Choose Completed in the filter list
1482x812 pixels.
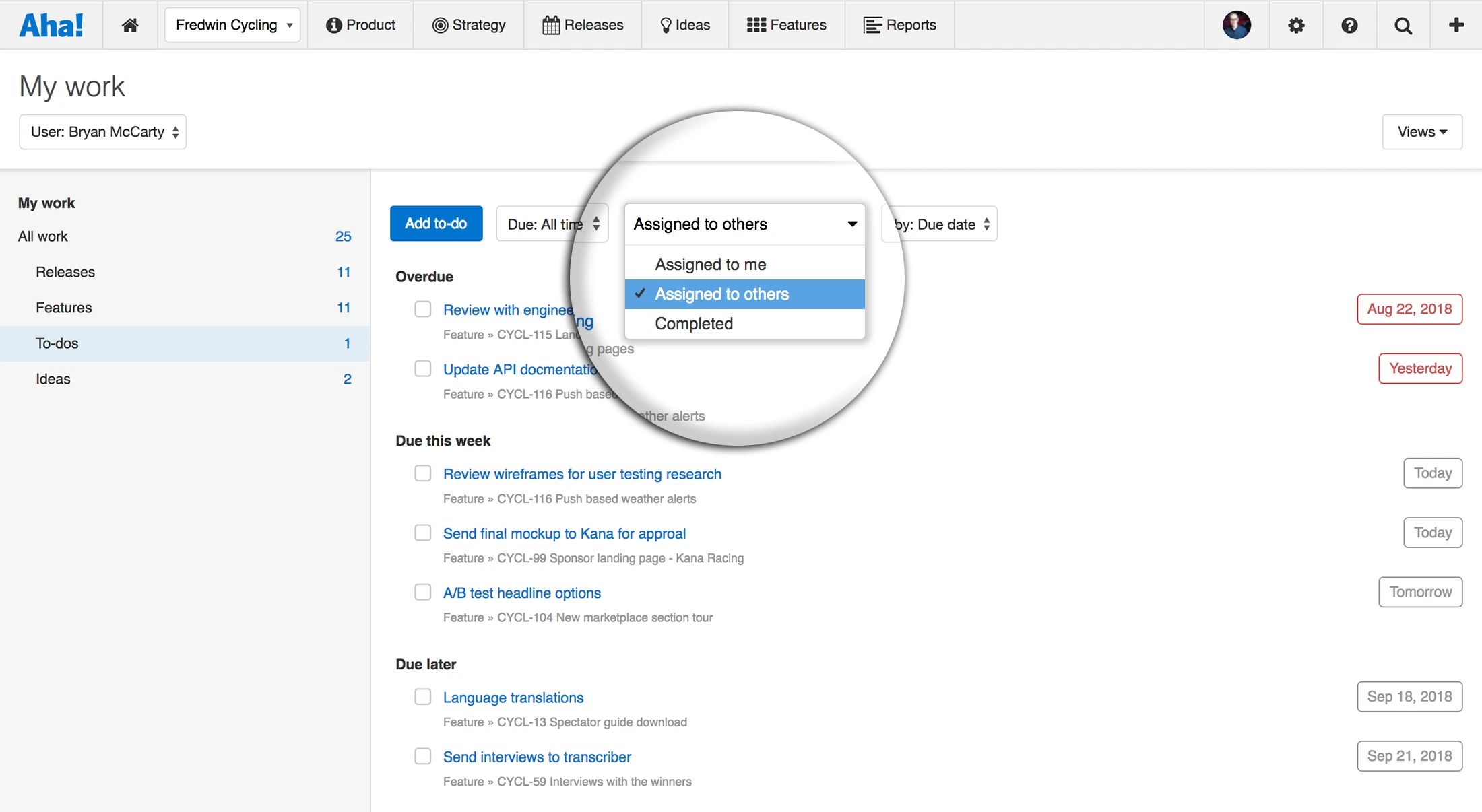[x=694, y=324]
